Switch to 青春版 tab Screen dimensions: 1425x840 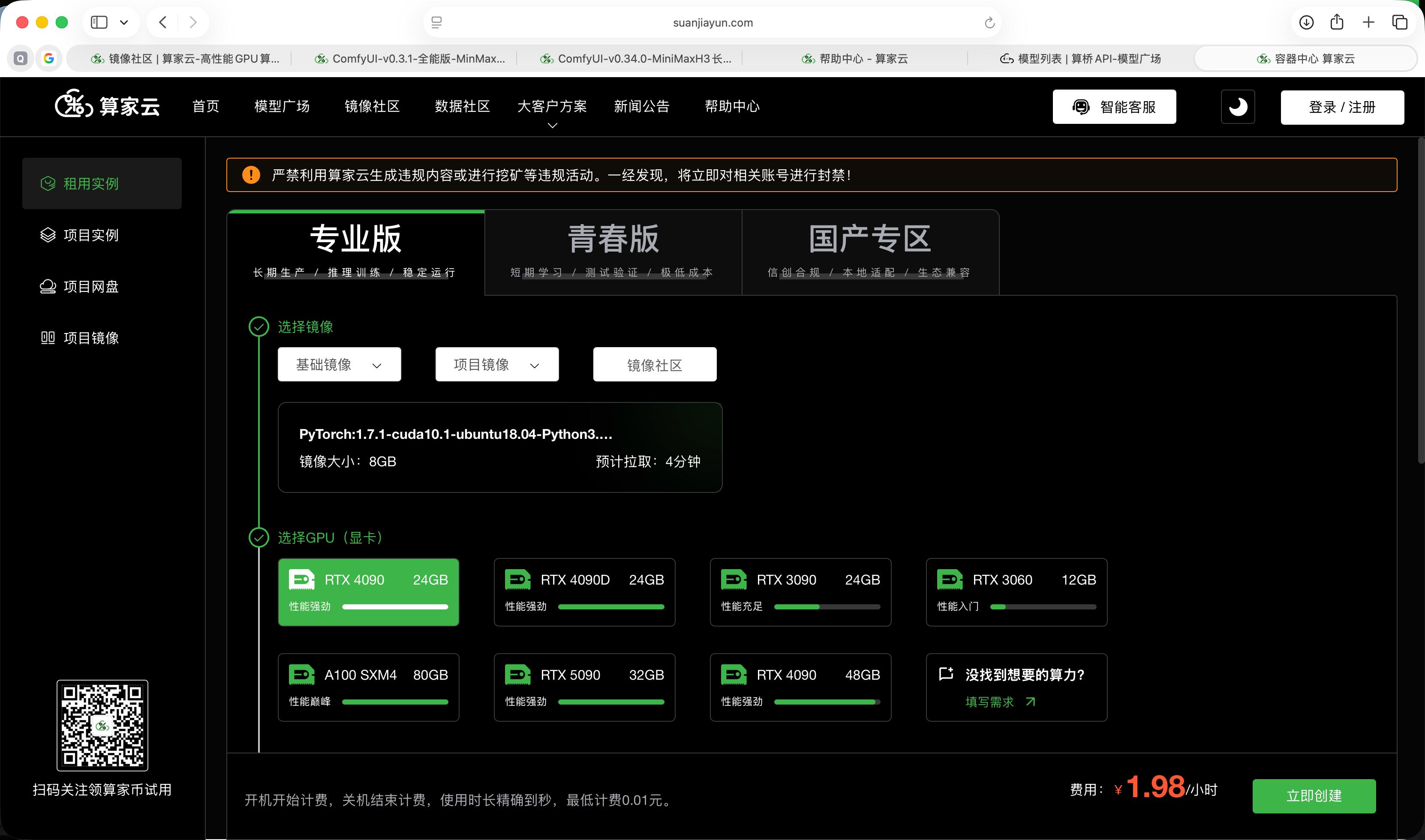(613, 252)
